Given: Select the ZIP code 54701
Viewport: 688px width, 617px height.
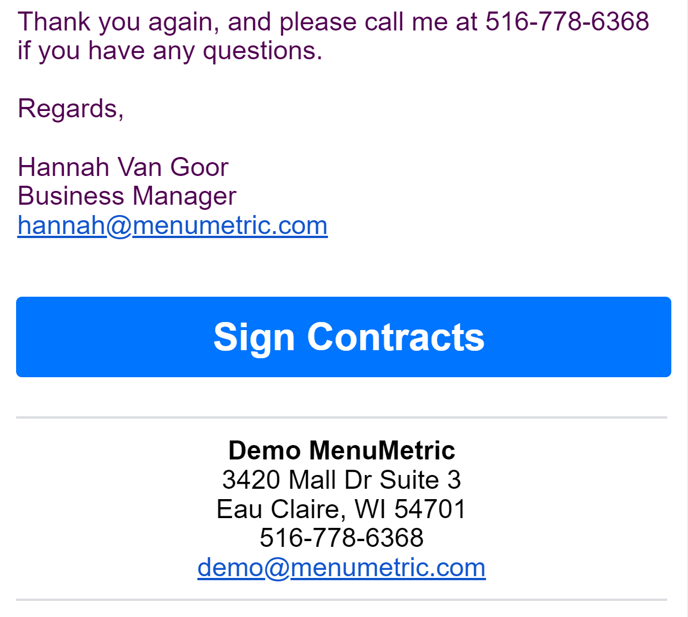Looking at the screenshot, I should pos(430,509).
